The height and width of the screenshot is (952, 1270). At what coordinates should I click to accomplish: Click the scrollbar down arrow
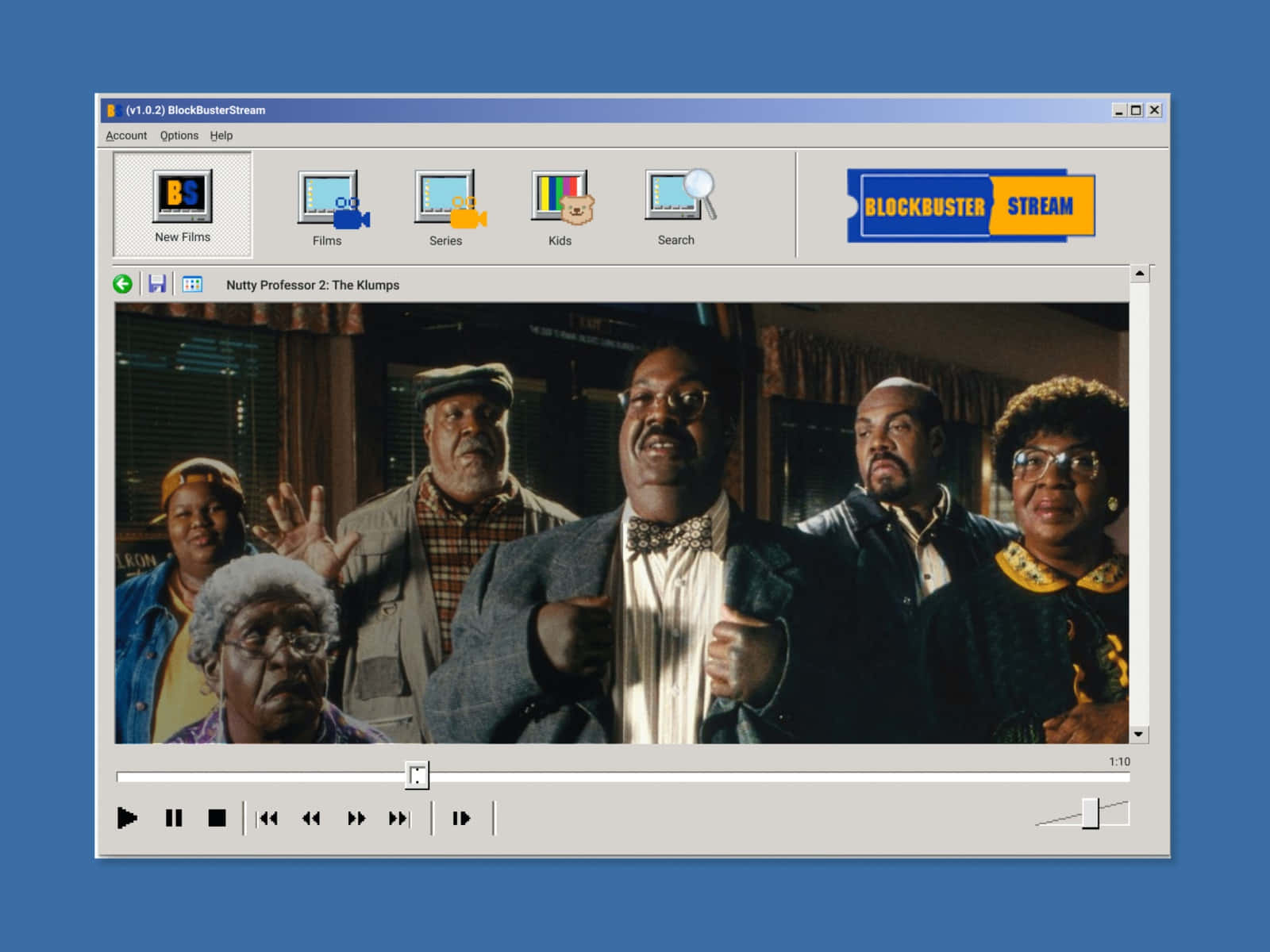1139,735
